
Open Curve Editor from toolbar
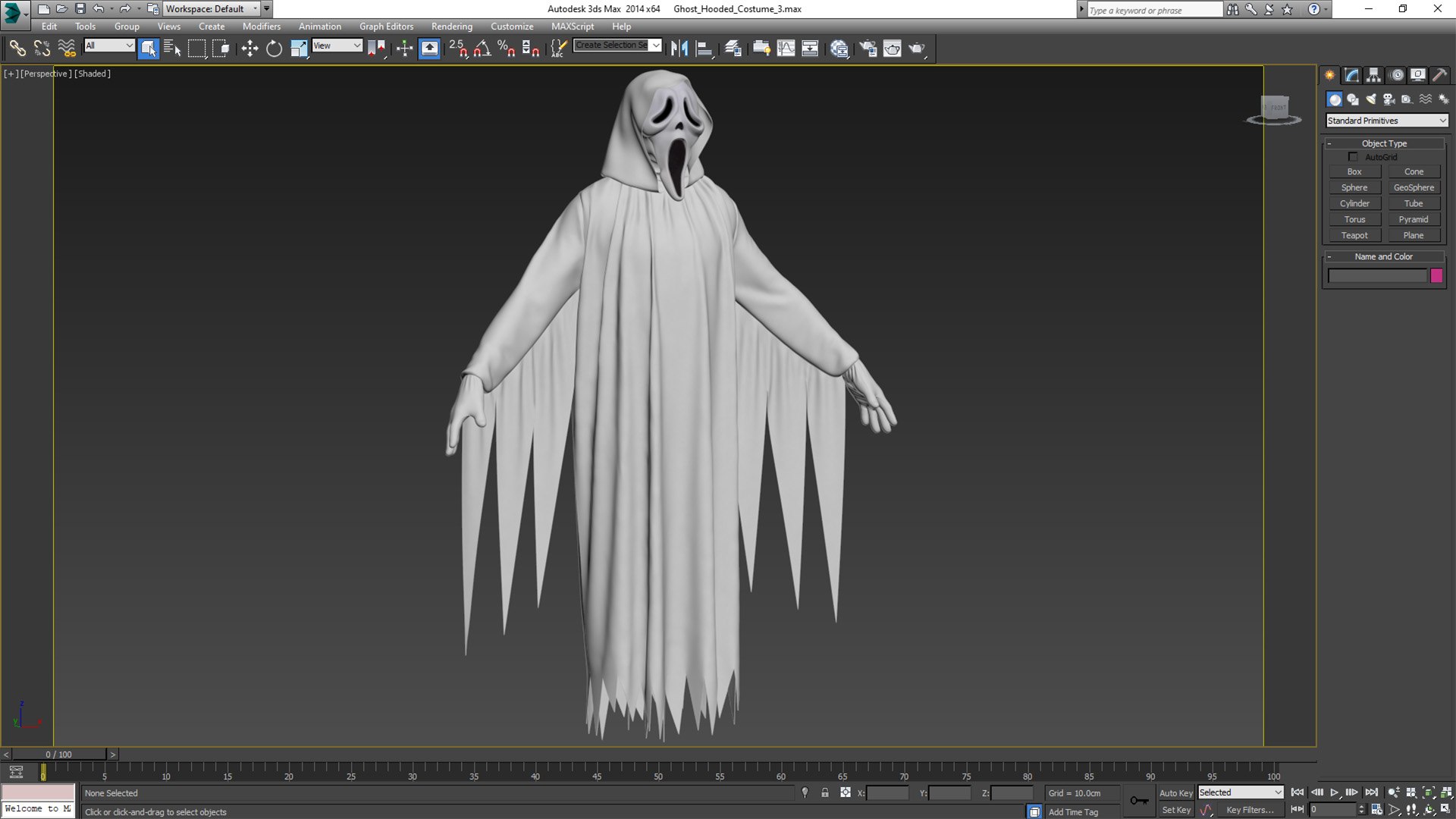click(786, 49)
